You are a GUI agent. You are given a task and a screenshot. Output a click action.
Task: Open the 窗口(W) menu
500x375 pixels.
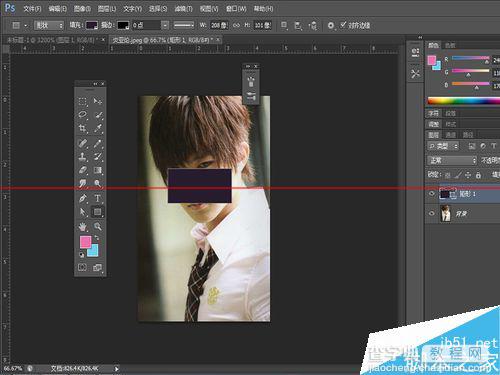click(x=236, y=9)
